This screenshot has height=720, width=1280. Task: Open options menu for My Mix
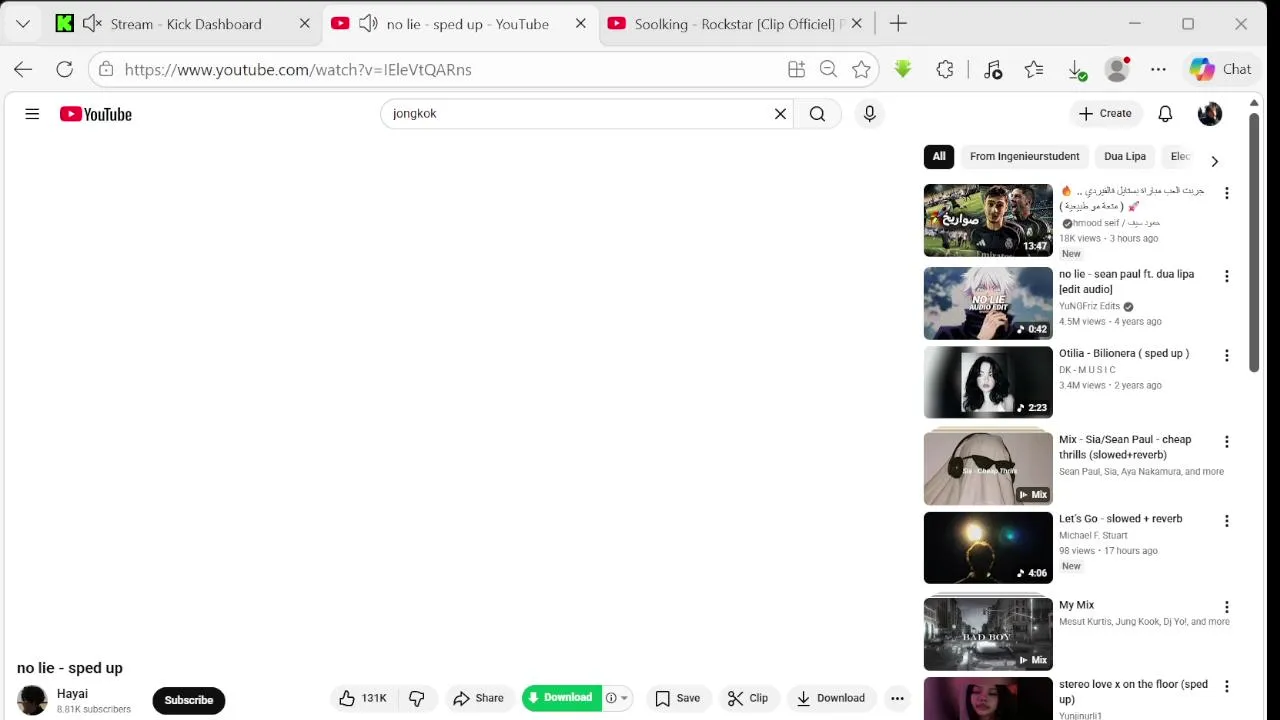click(x=1226, y=607)
